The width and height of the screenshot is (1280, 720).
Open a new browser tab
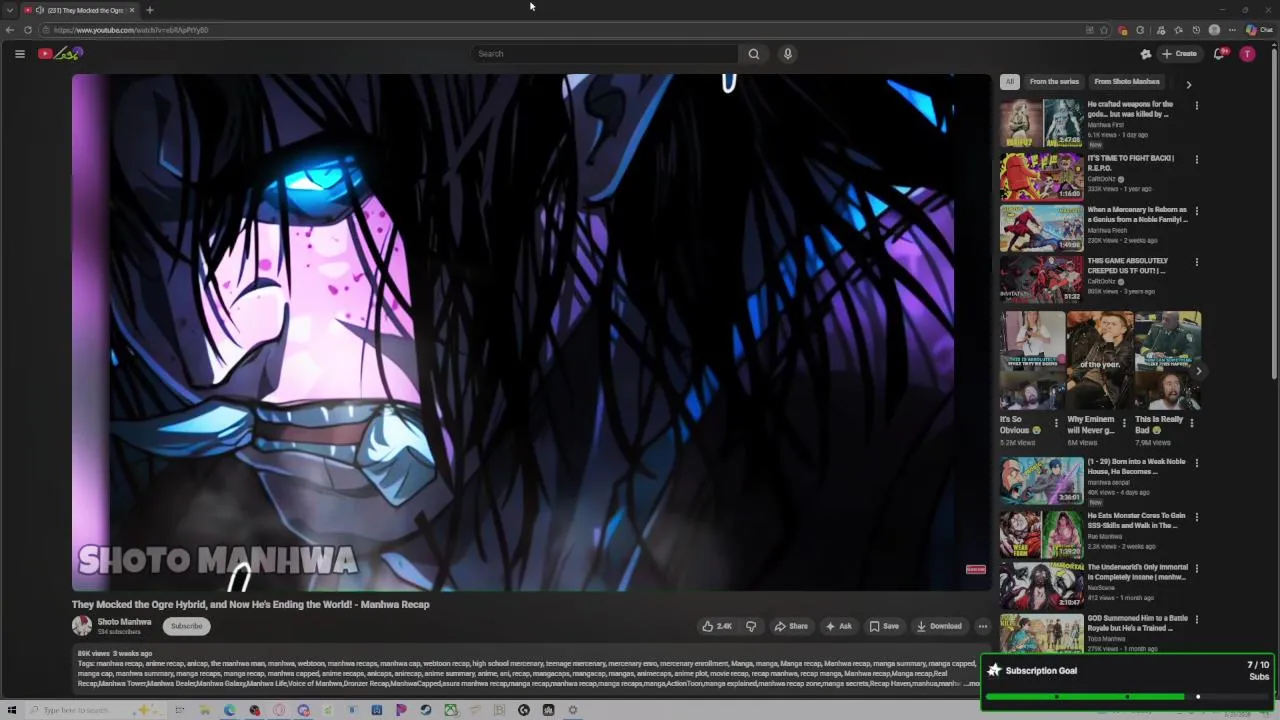(x=150, y=10)
